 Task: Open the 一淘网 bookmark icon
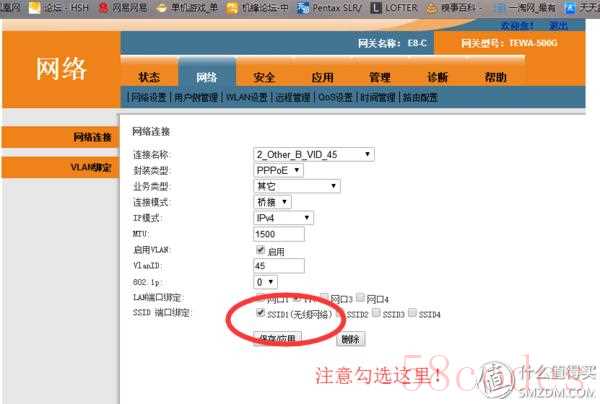click(x=499, y=8)
